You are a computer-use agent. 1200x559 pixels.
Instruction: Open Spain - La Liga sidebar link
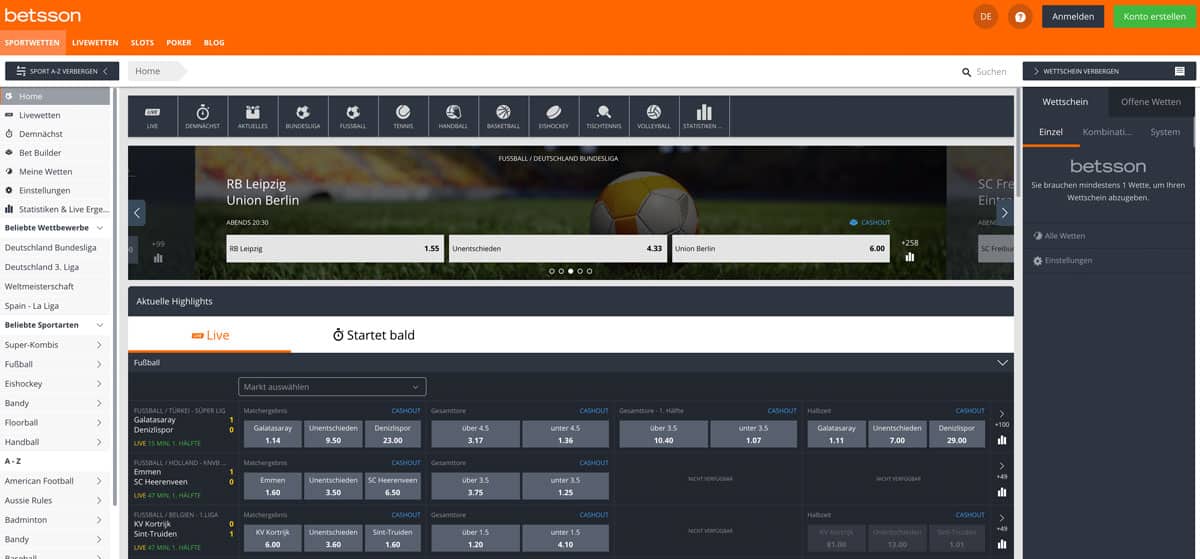point(30,306)
